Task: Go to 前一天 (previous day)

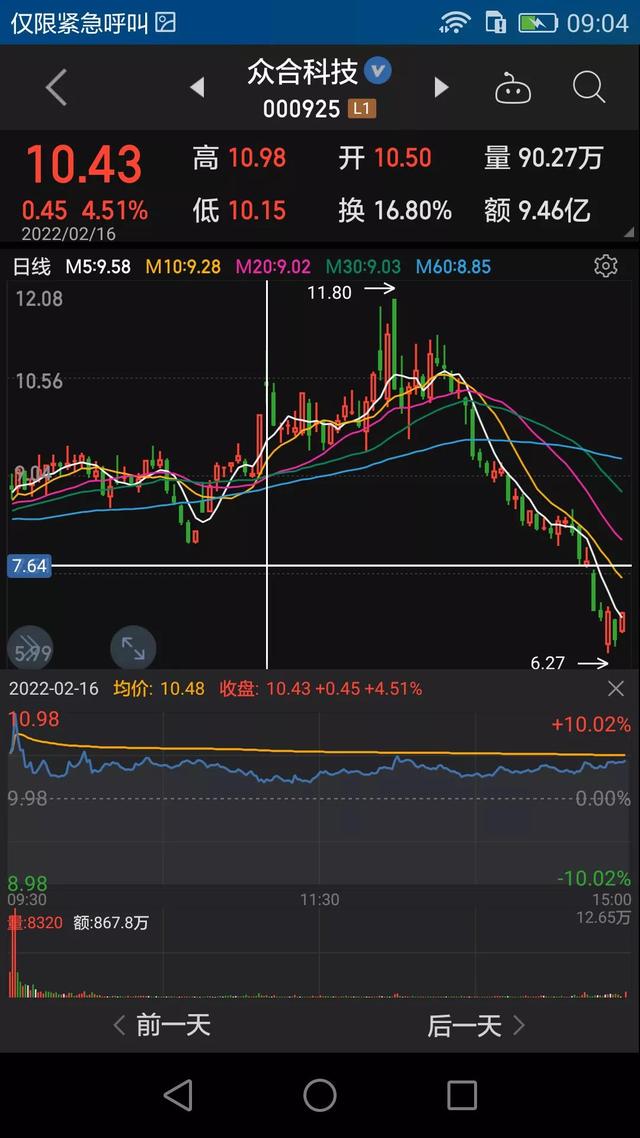Action: coord(163,1026)
